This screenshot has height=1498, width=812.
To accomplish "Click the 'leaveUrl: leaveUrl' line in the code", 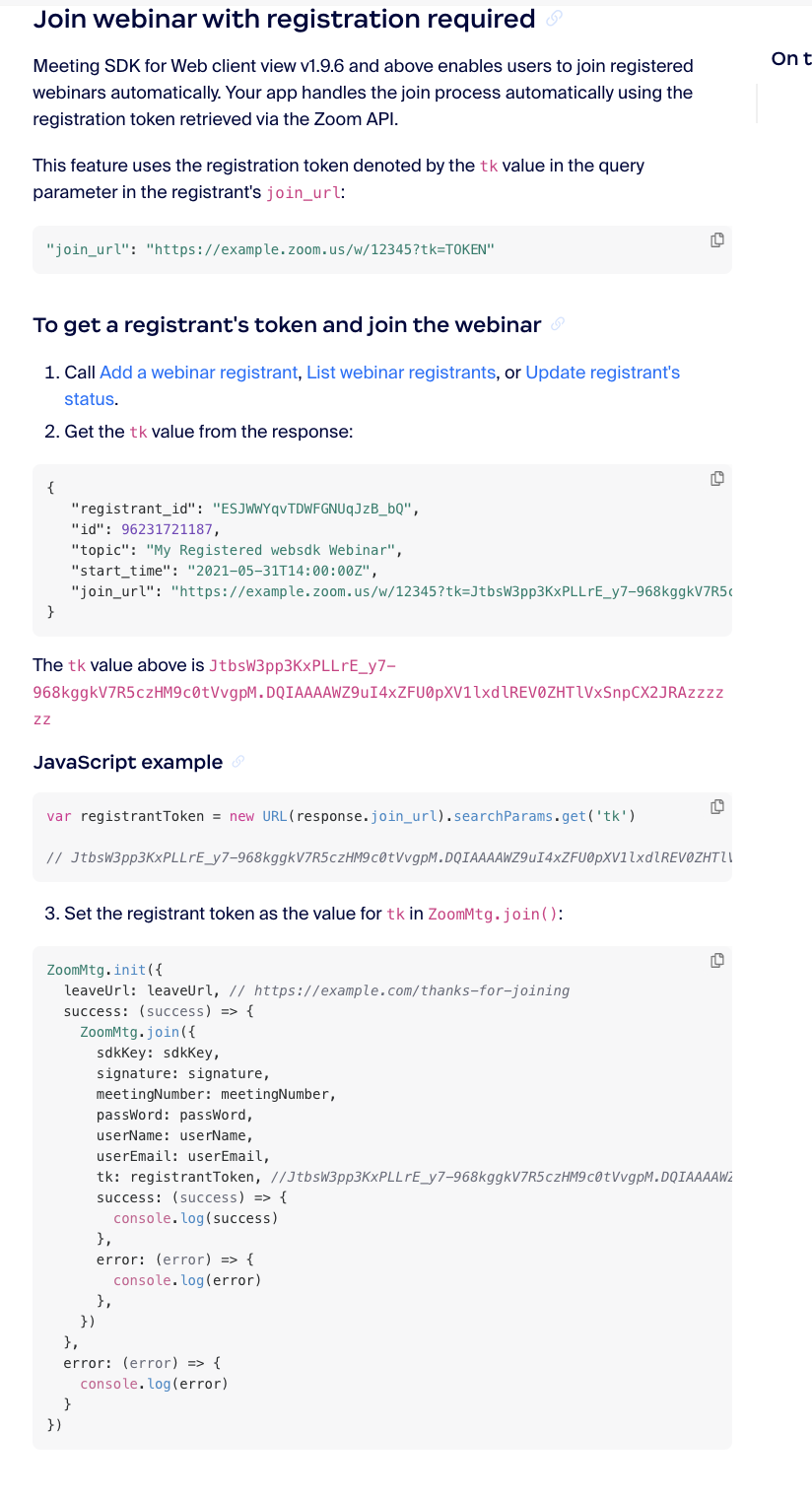I will pyautogui.click(x=142, y=990).
